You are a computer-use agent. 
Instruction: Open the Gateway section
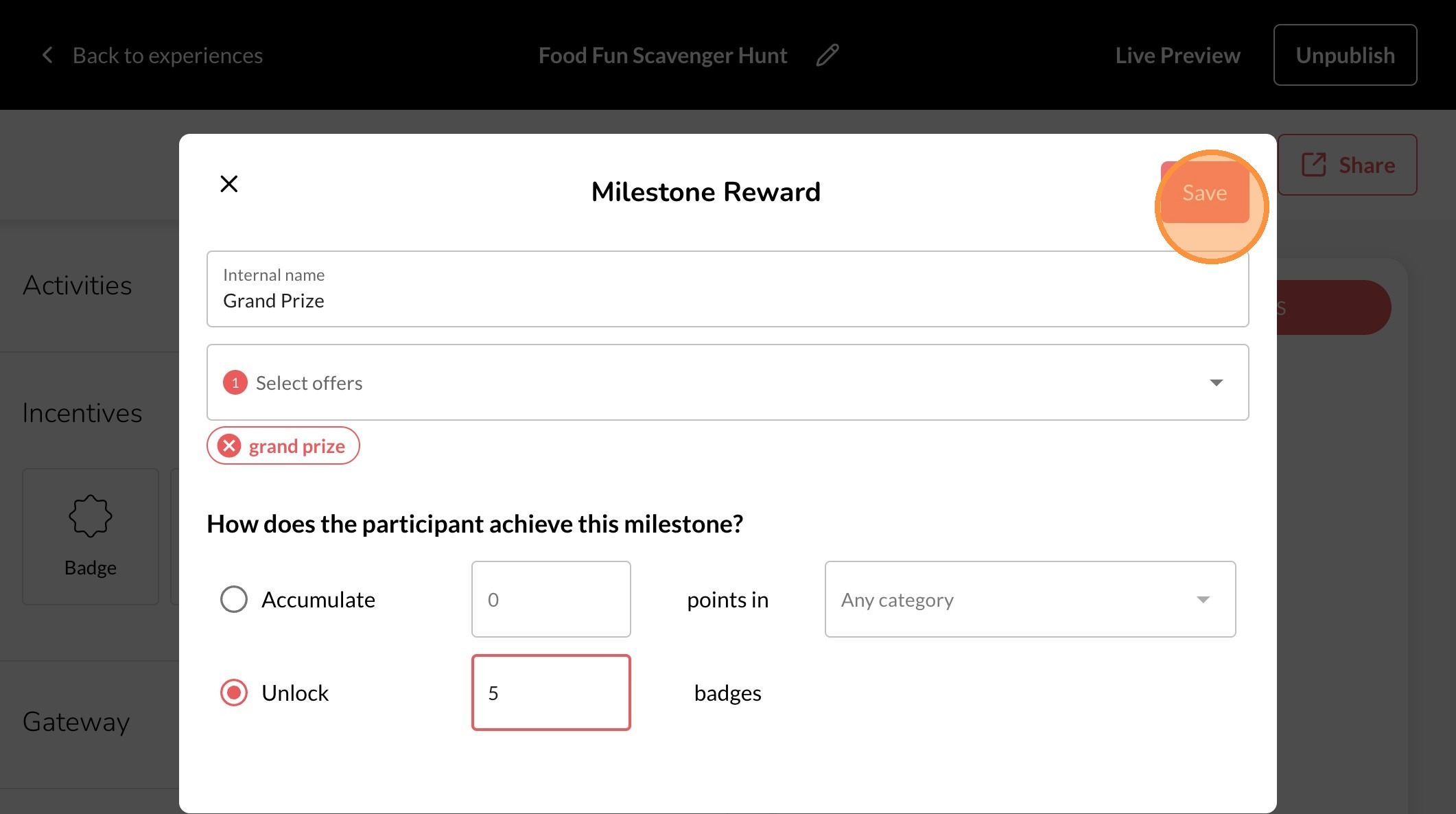76,722
